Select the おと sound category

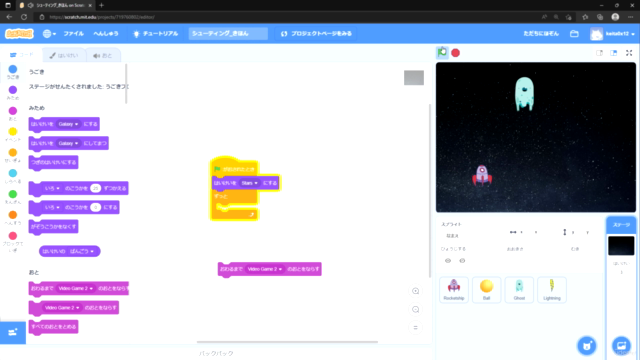click(13, 113)
